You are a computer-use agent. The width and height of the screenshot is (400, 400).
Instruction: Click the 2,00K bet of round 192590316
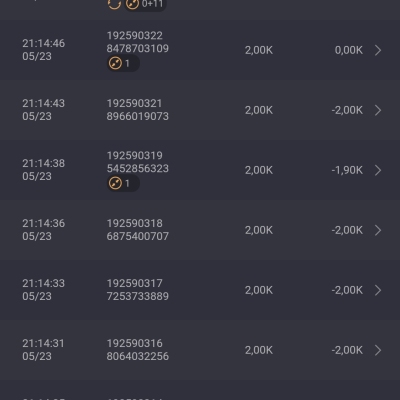259,350
